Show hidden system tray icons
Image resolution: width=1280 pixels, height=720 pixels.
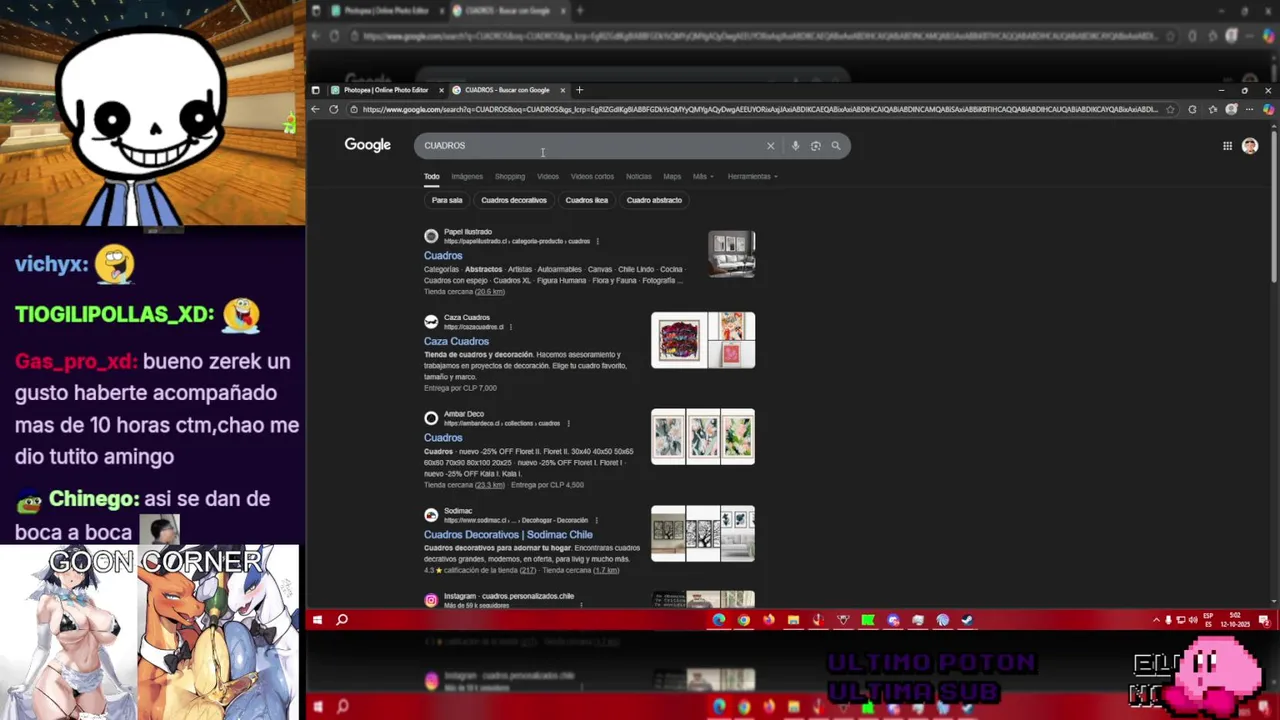(1157, 620)
